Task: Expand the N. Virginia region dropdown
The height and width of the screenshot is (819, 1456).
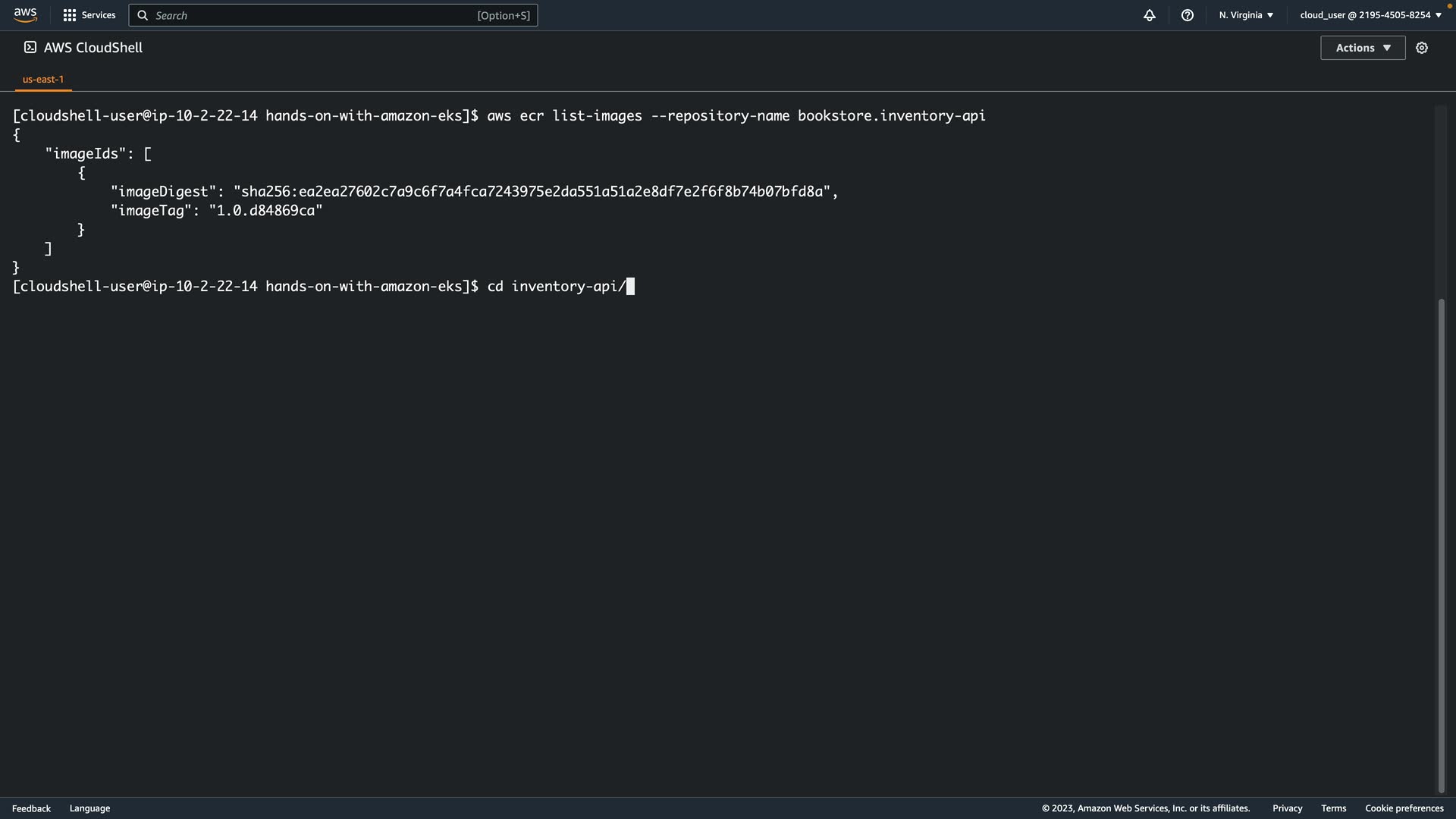Action: pyautogui.click(x=1246, y=15)
